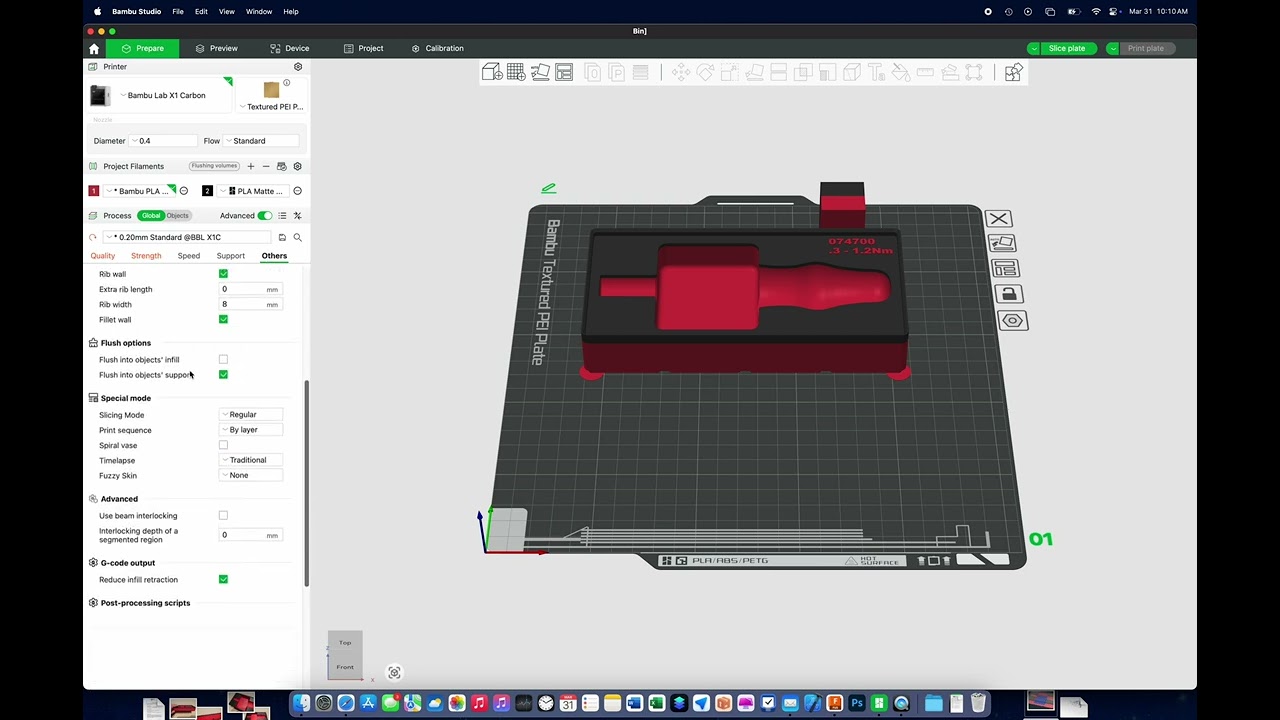The height and width of the screenshot is (720, 1280).
Task: Click the plate lock icon
Action: [x=1008, y=294]
